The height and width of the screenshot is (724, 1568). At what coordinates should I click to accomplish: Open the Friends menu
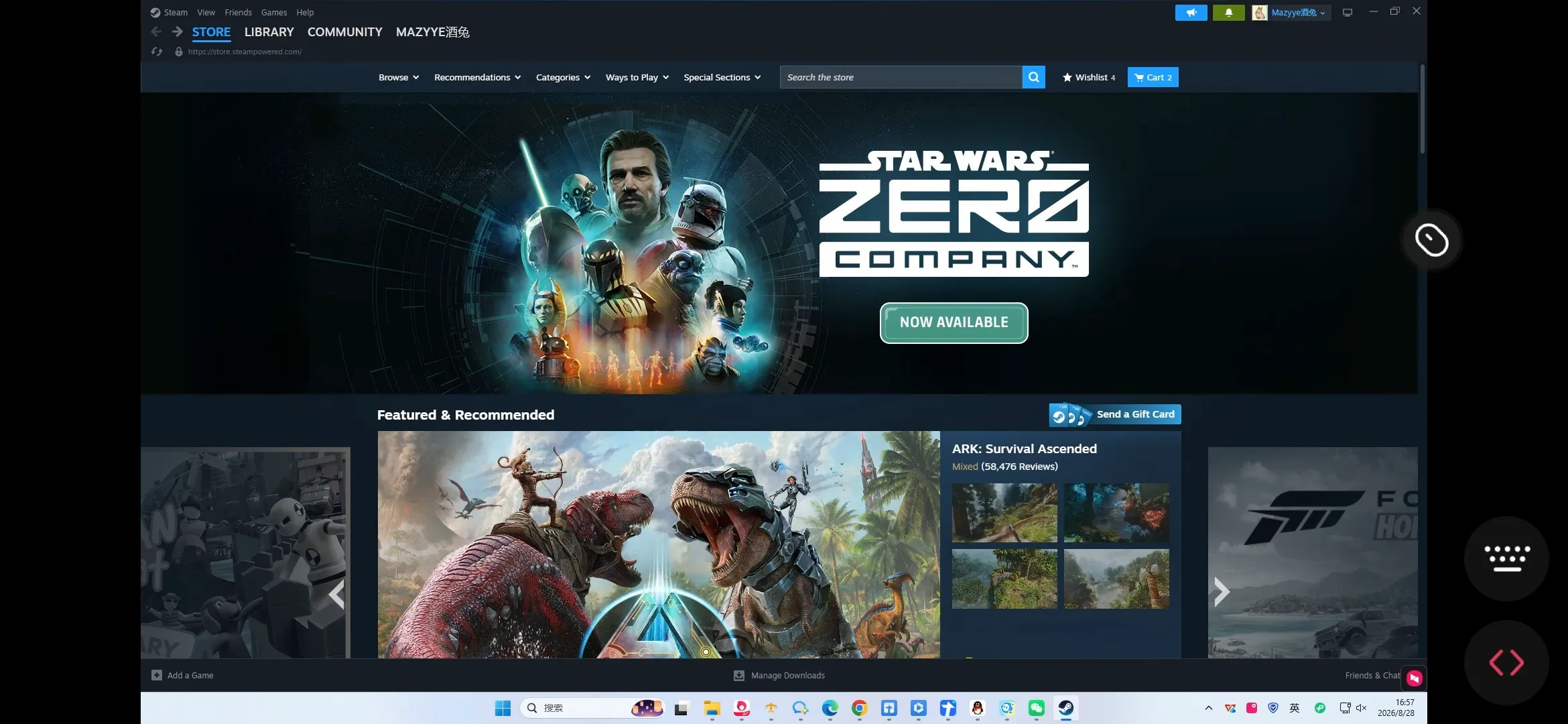pyautogui.click(x=239, y=13)
